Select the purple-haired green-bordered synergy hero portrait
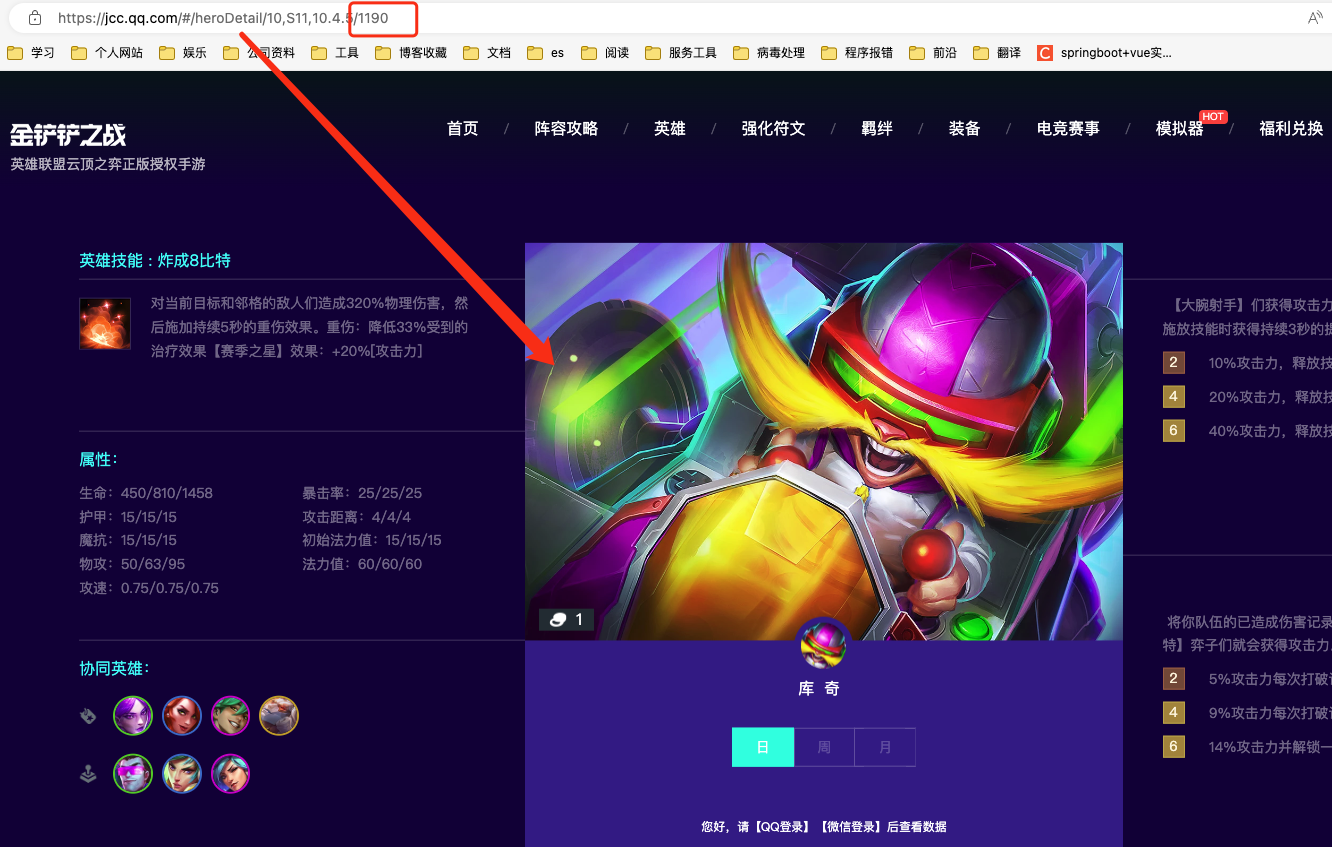 point(133,715)
